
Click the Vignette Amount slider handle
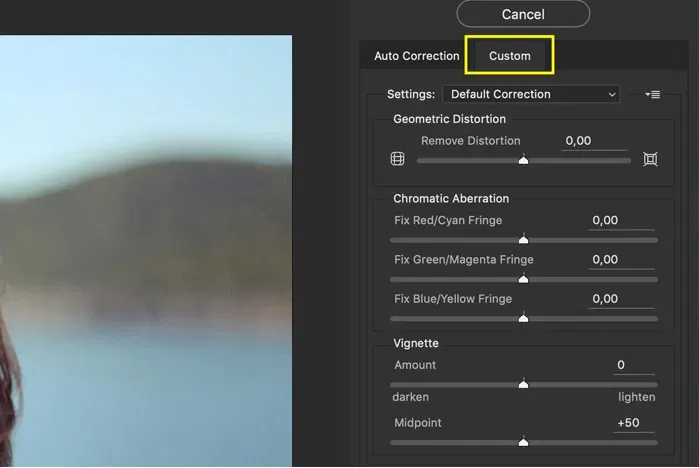click(x=523, y=384)
